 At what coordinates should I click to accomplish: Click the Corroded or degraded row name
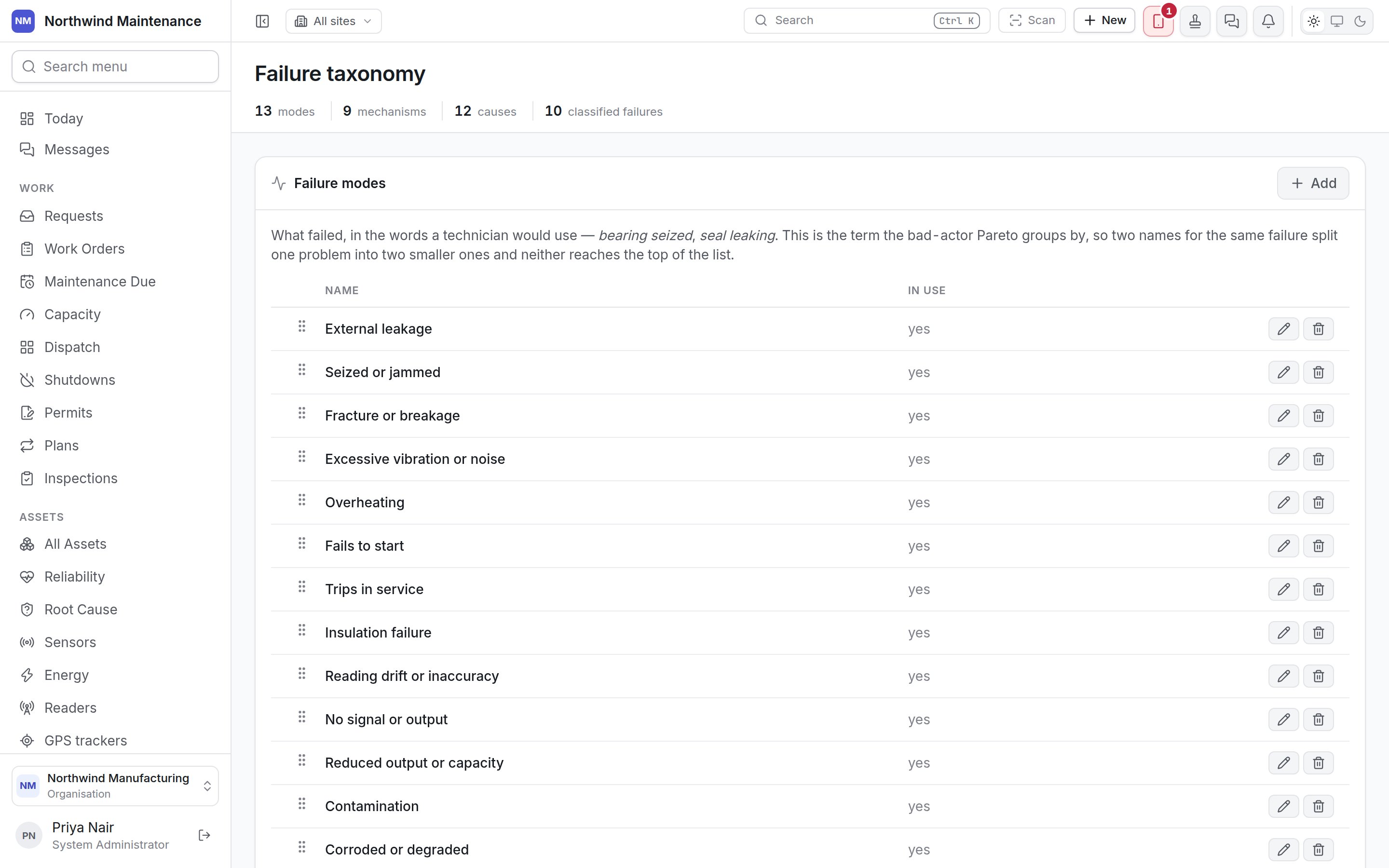(396, 850)
